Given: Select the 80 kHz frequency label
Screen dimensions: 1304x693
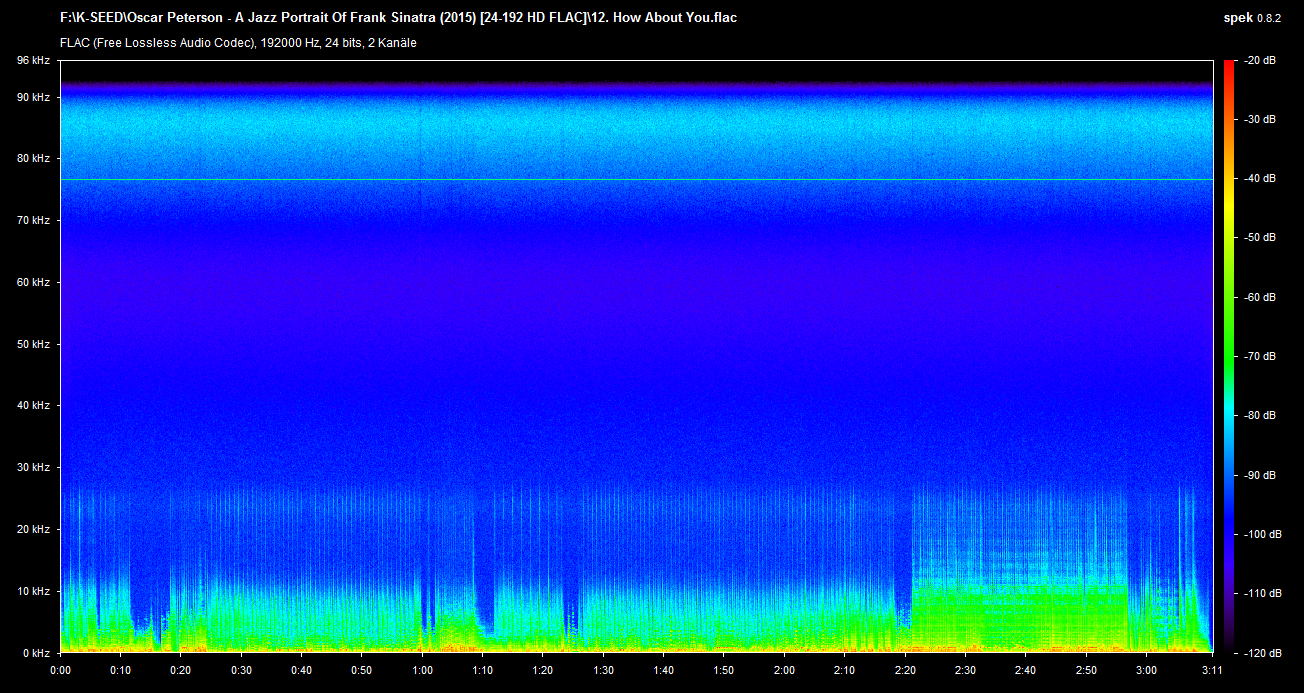Looking at the screenshot, I should tap(33, 159).
